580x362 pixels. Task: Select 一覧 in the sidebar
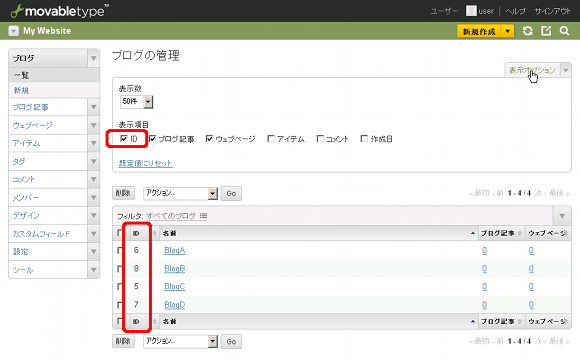54,75
